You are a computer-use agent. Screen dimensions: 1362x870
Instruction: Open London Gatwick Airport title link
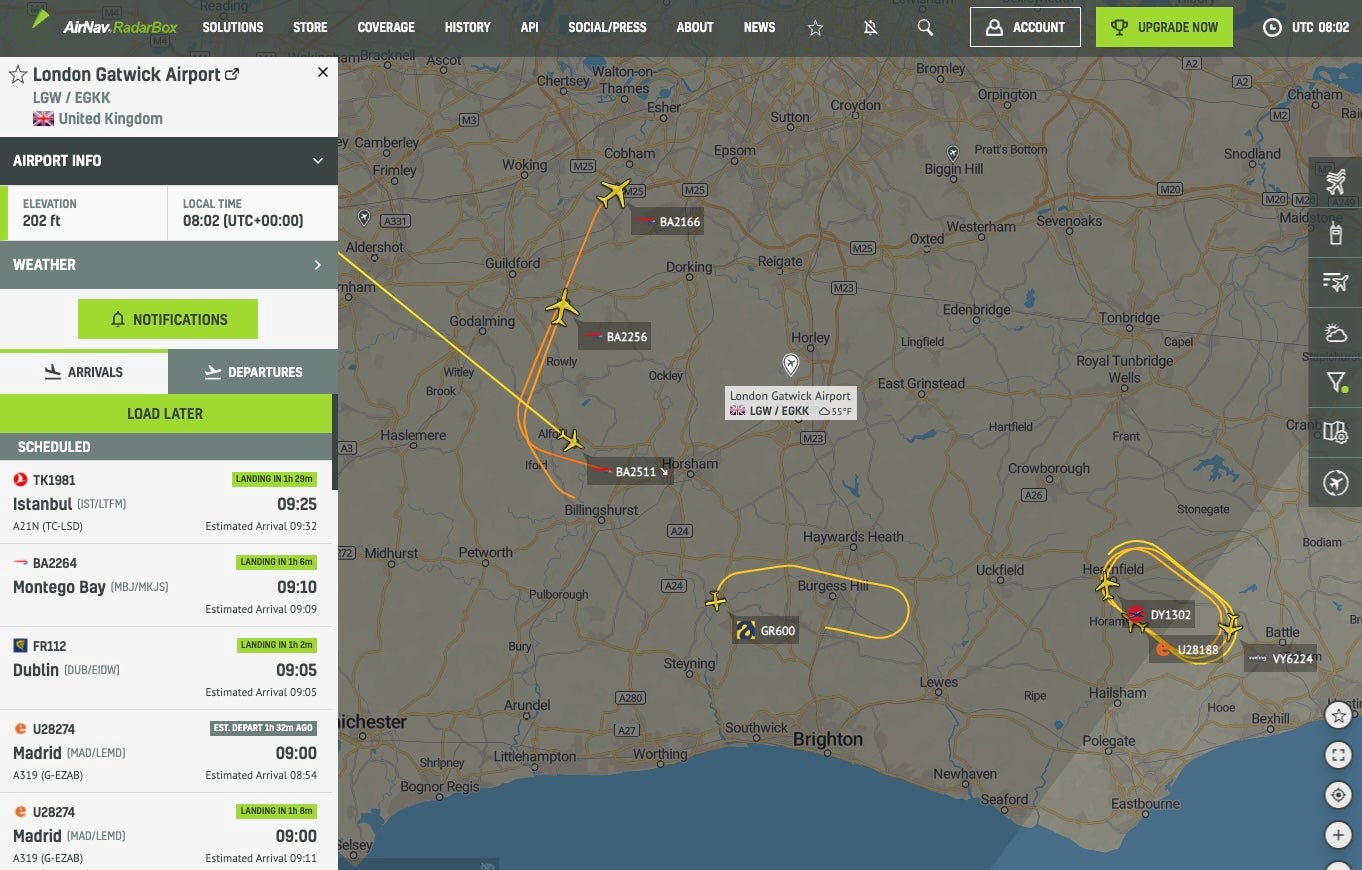[126, 74]
